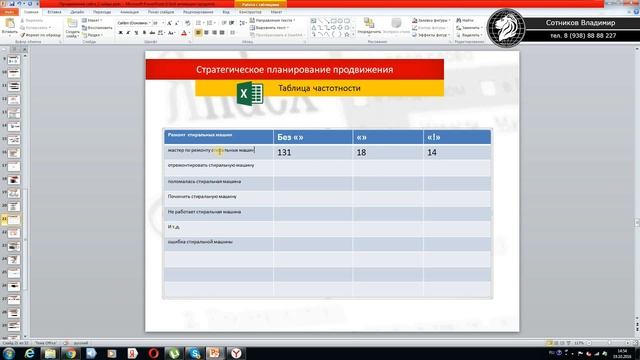
Task: Increase font size with the grow-font icon
Action: [169, 23]
